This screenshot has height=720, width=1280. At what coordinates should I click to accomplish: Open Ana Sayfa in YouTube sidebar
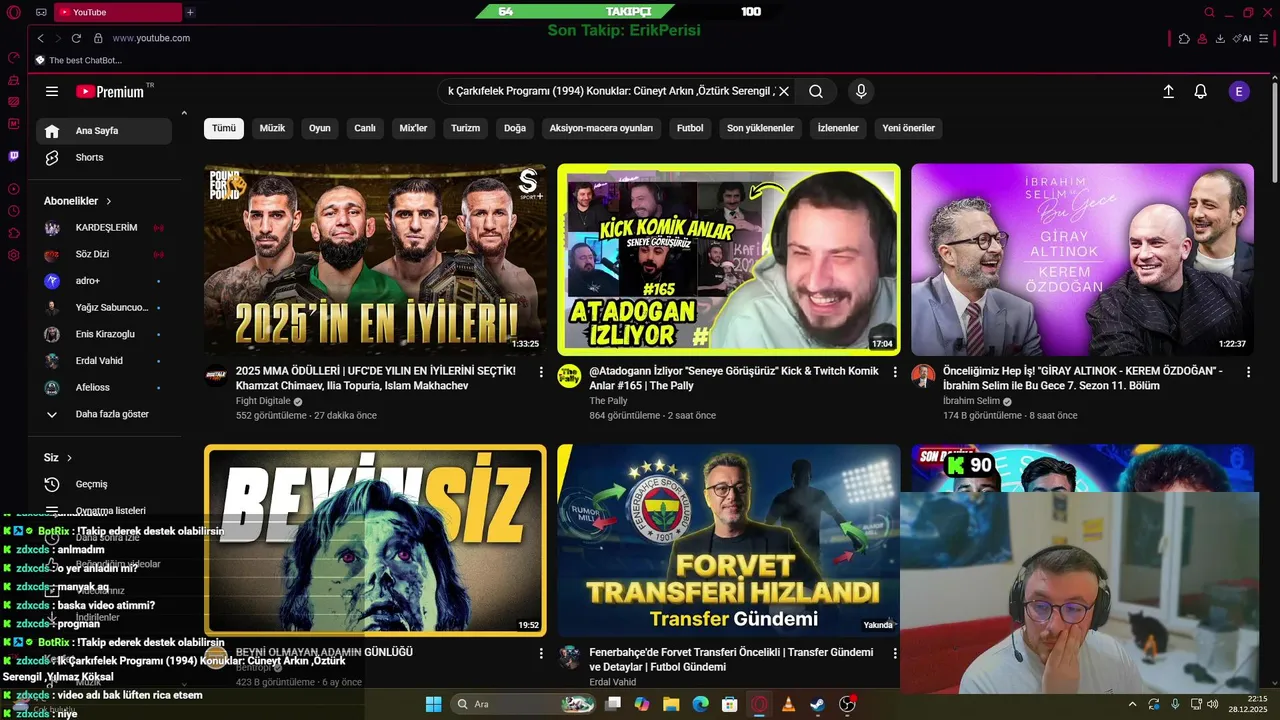104,131
